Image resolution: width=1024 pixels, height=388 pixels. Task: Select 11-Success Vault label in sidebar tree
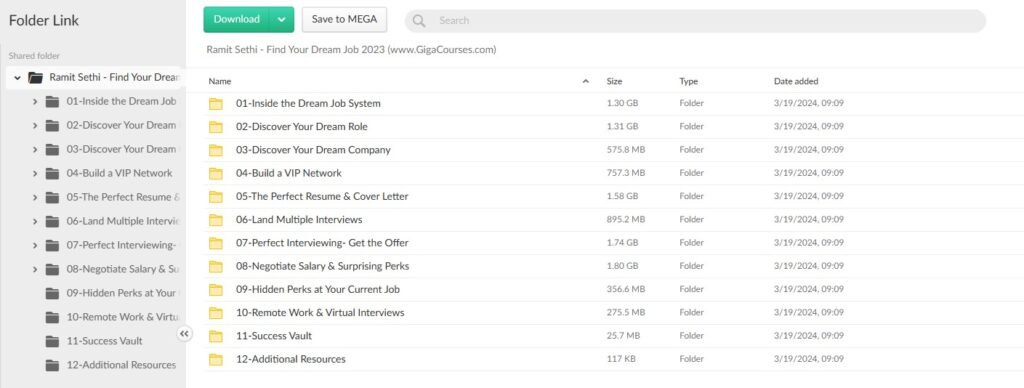click(104, 341)
